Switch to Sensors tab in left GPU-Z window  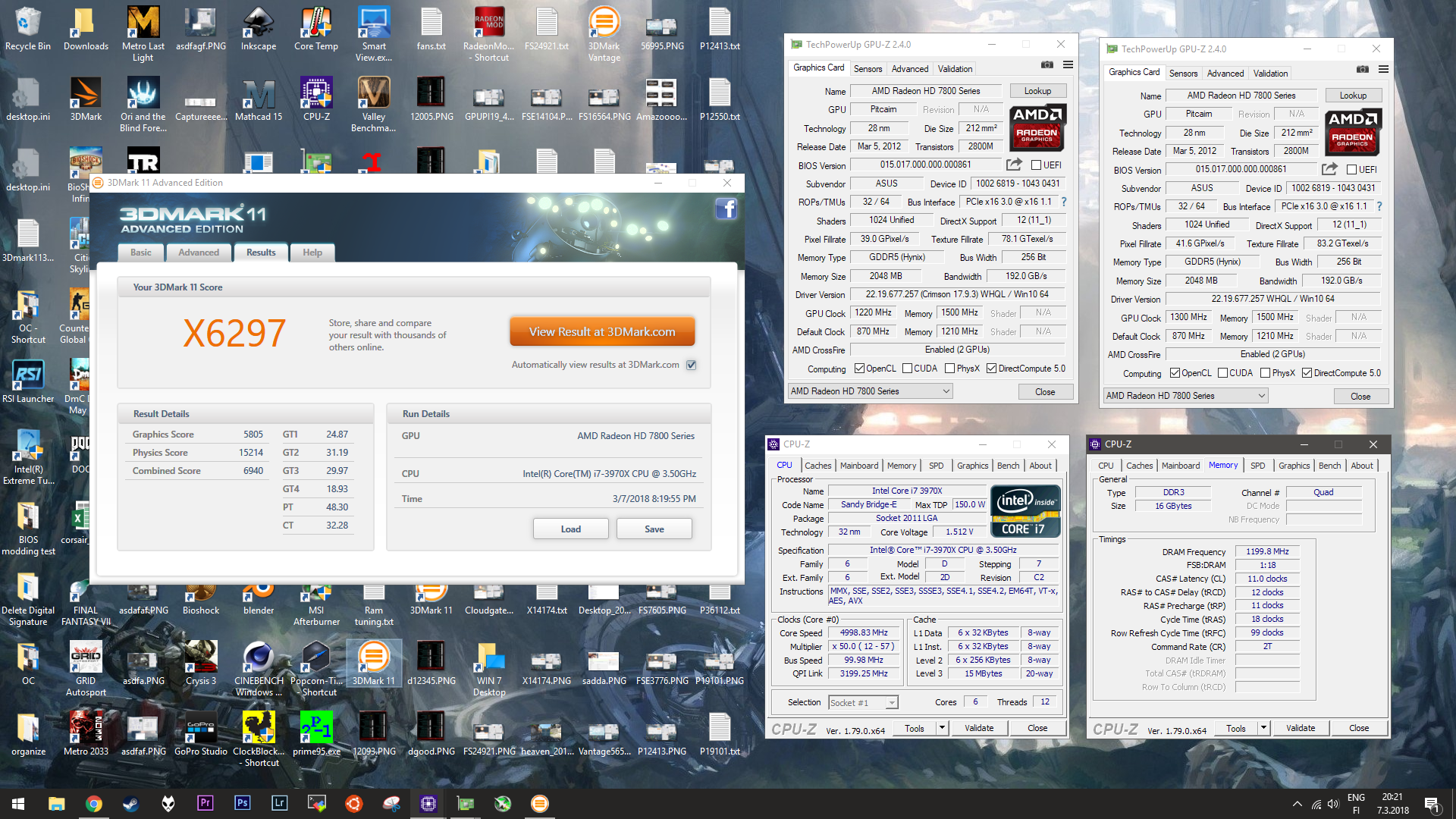point(868,68)
